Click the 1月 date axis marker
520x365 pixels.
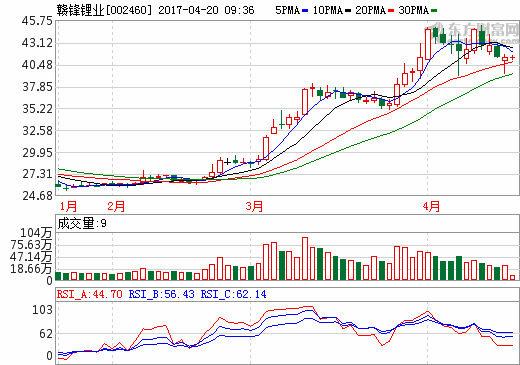(x=68, y=207)
